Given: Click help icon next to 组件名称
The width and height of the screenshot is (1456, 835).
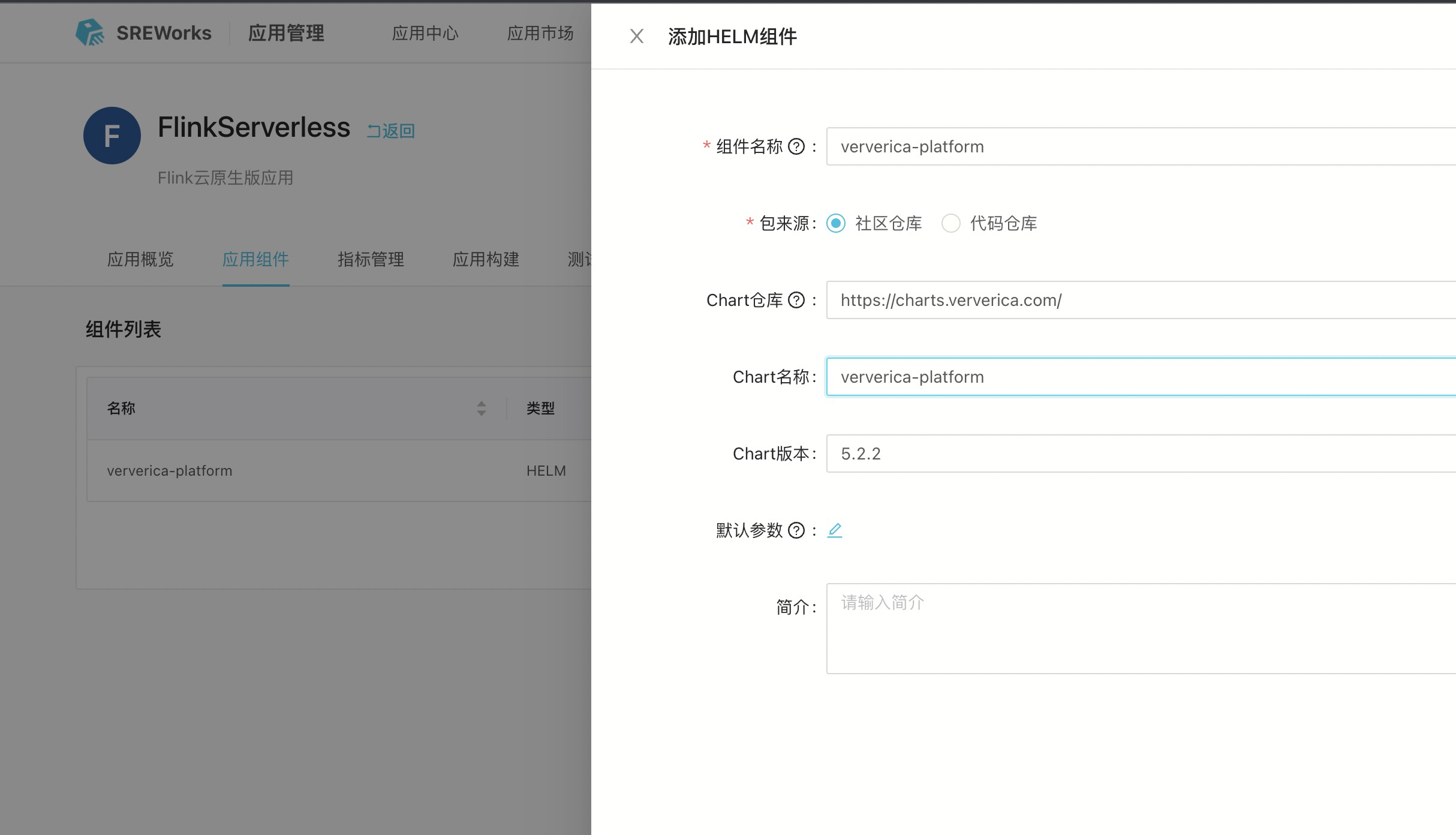Looking at the screenshot, I should pyautogui.click(x=796, y=146).
